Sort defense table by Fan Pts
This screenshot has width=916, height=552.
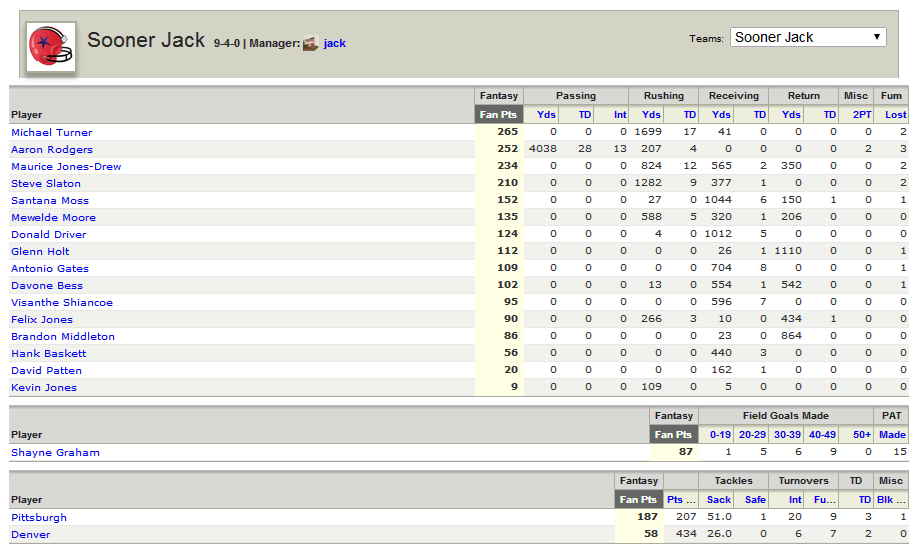(639, 499)
